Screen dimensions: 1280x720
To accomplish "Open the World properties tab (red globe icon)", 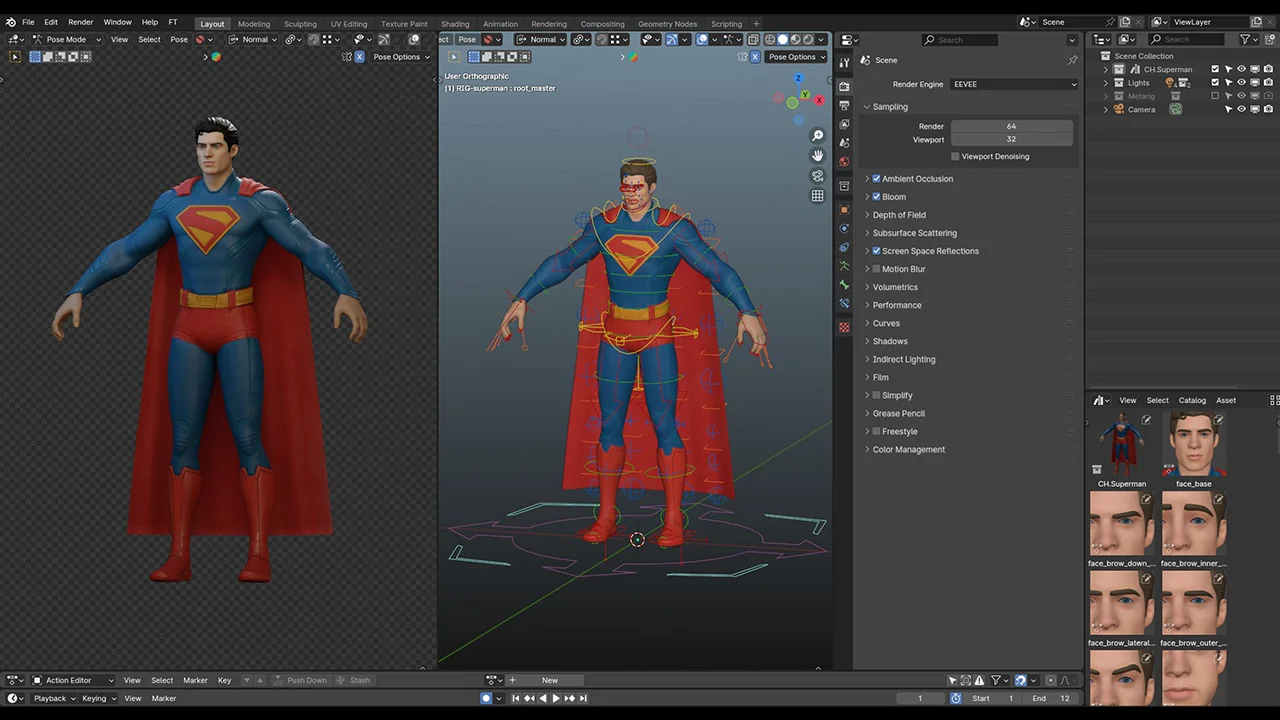I will pyautogui.click(x=844, y=161).
